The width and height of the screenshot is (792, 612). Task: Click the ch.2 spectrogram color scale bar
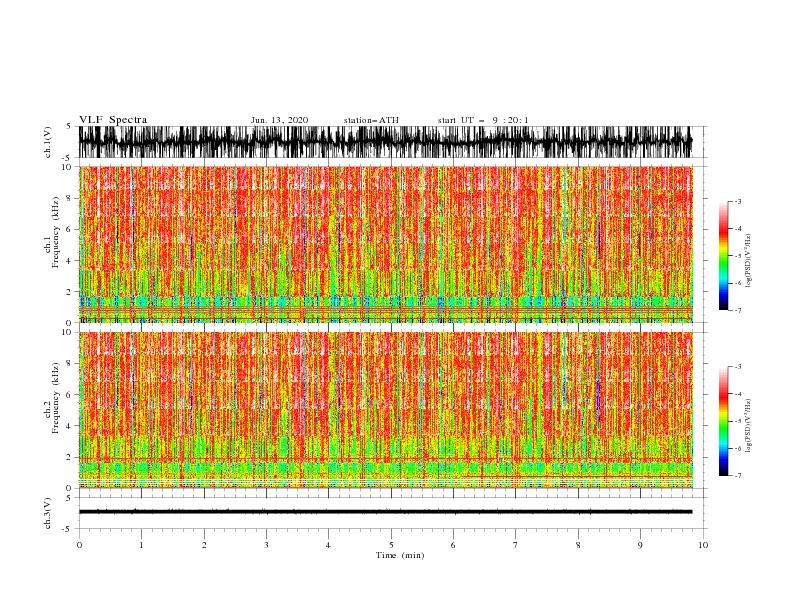[x=723, y=421]
